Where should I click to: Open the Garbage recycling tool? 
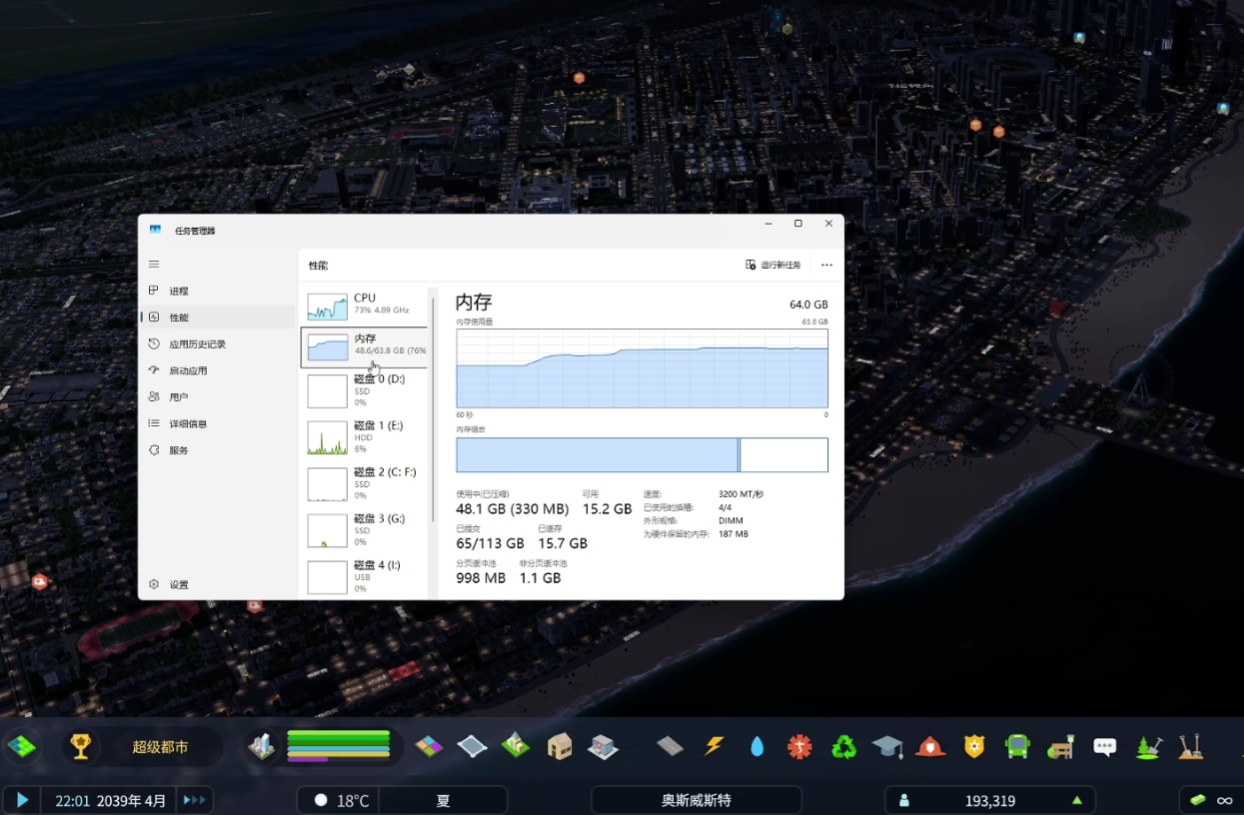(844, 746)
